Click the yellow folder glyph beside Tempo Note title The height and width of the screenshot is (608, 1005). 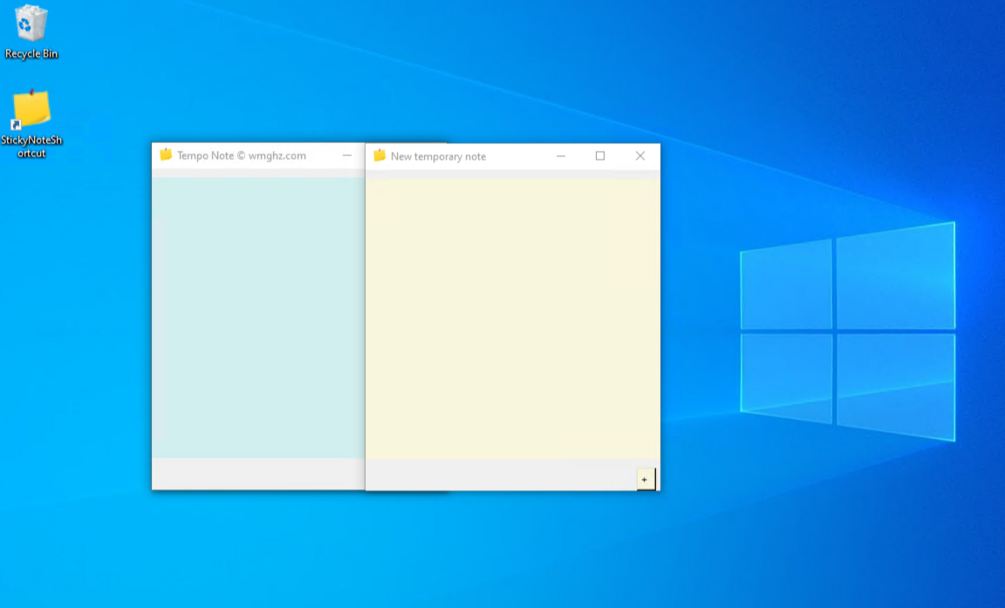pyautogui.click(x=165, y=156)
